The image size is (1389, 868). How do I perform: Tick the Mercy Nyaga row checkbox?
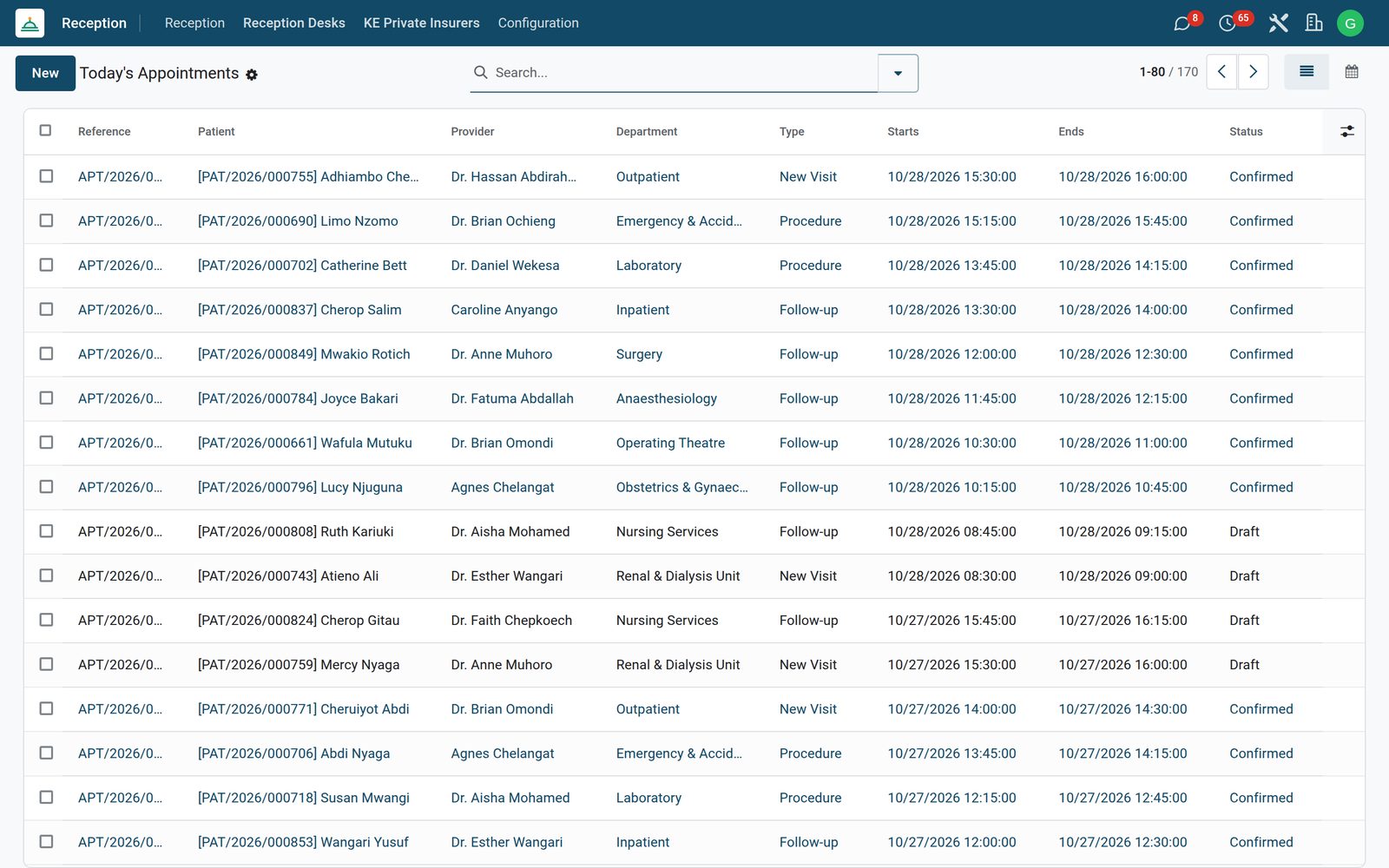[x=46, y=664]
